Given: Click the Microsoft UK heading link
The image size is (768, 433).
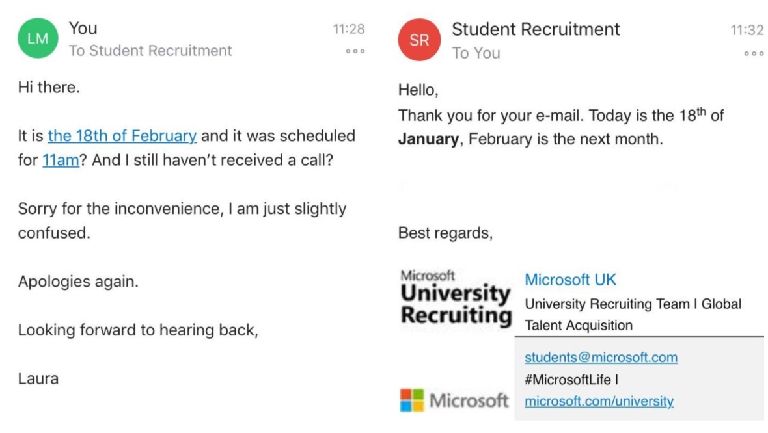Looking at the screenshot, I should click(570, 280).
